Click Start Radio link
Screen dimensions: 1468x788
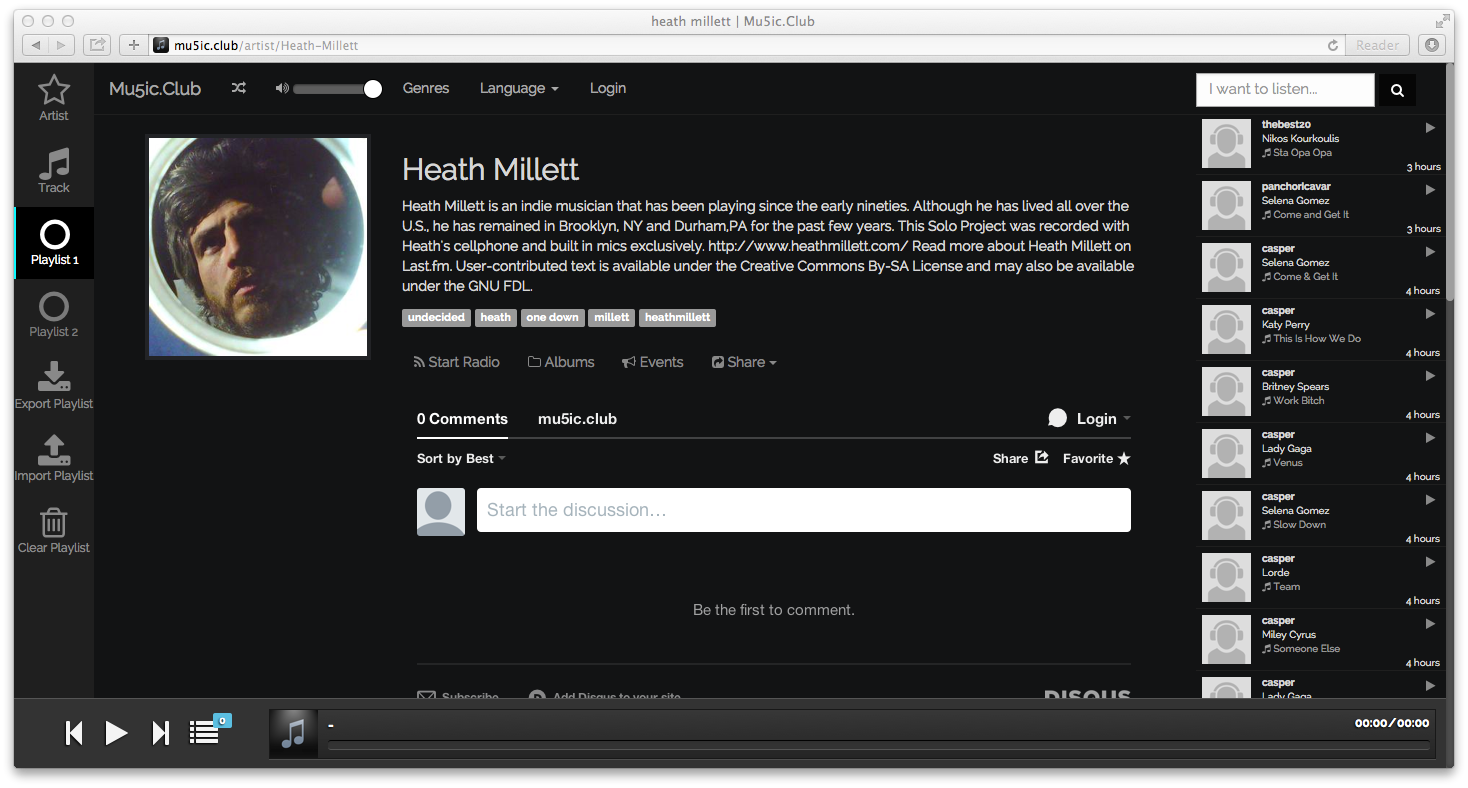click(456, 362)
